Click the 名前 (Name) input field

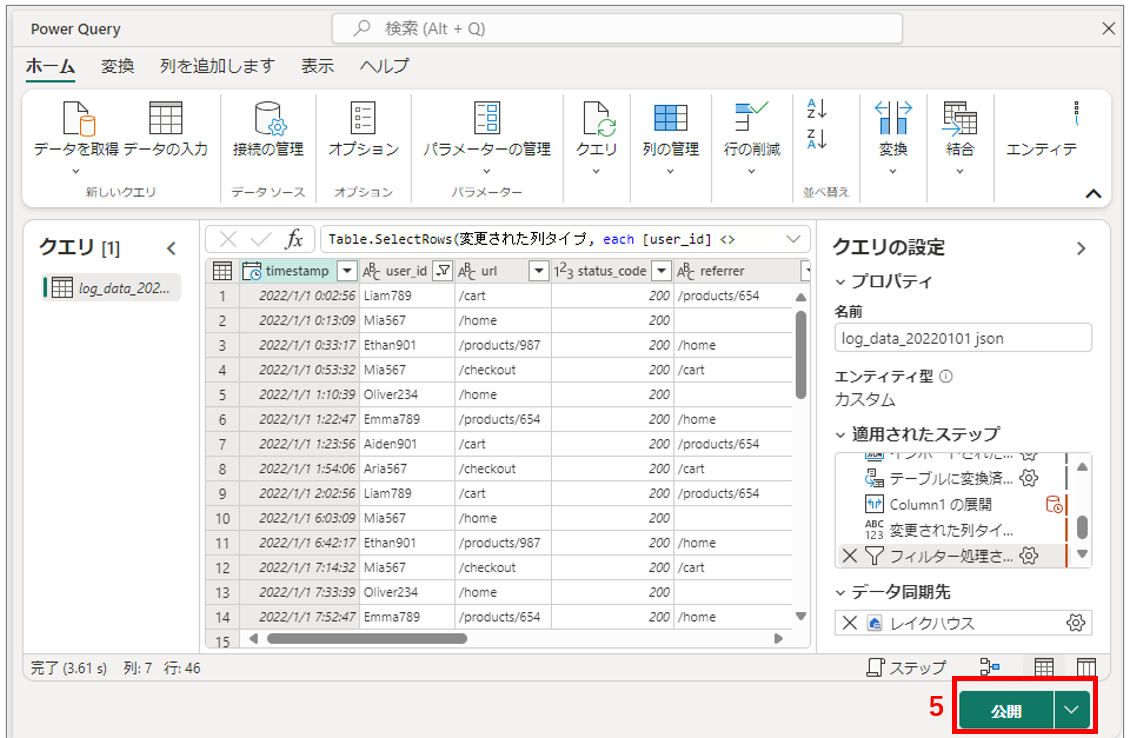pos(963,338)
